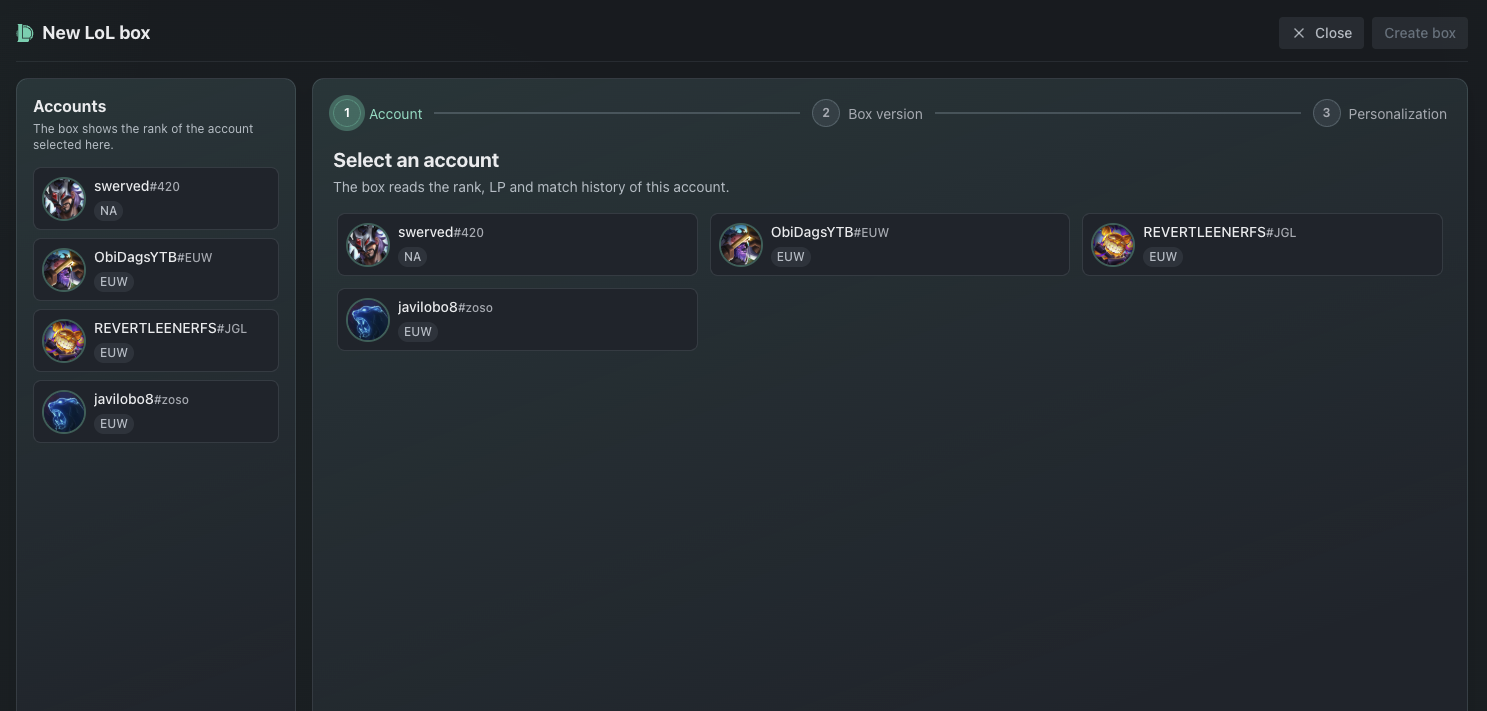
Task: Choose swerved#420 name in the Accounts sidebar
Action: [x=137, y=186]
